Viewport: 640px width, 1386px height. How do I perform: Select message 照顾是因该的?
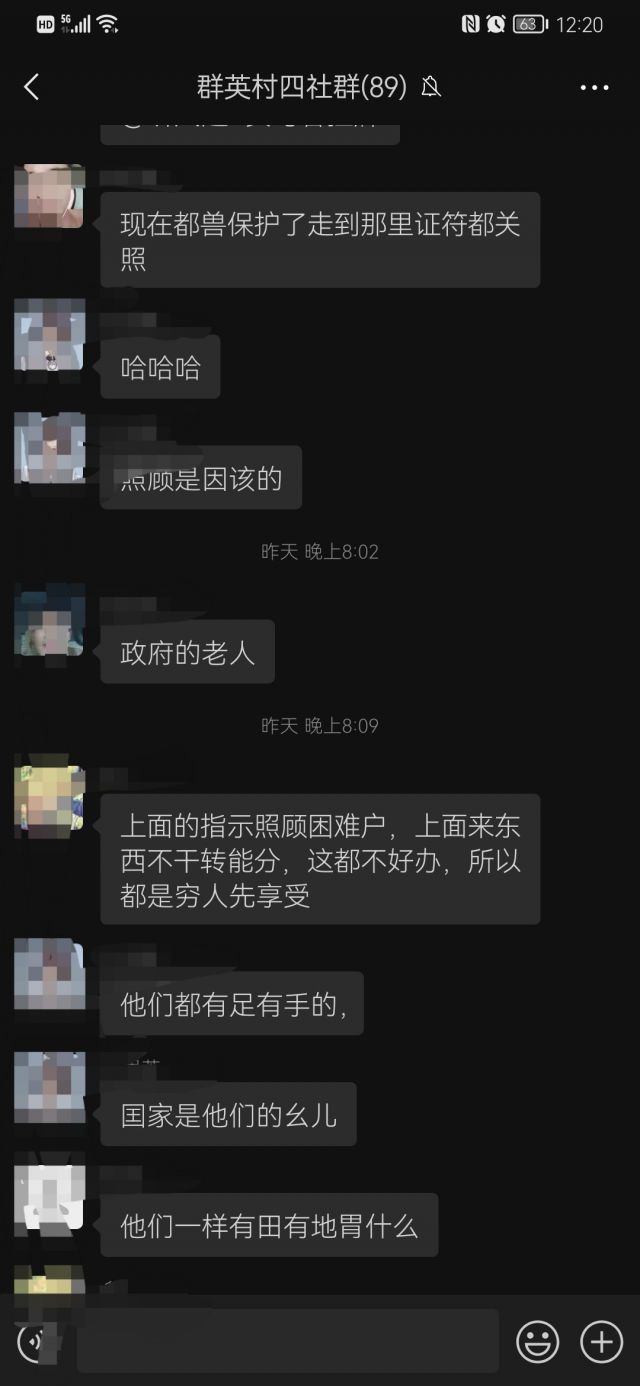pyautogui.click(x=201, y=478)
